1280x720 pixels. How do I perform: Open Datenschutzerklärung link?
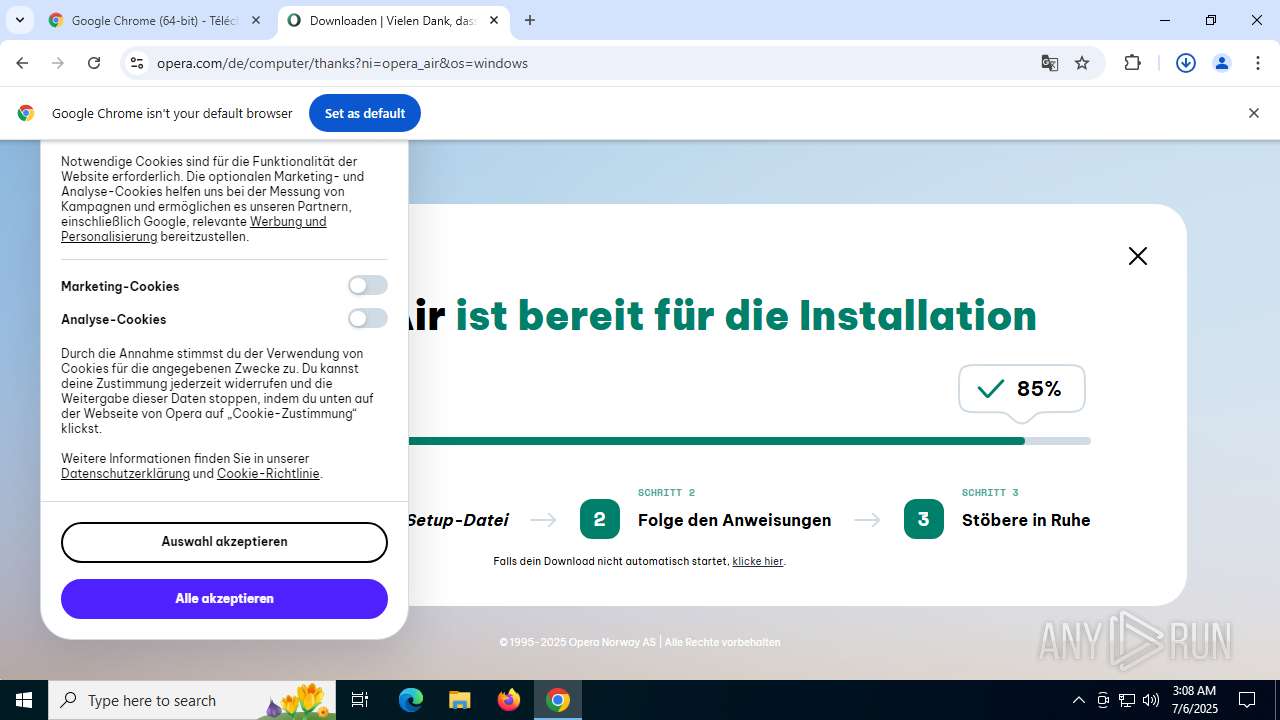tap(125, 474)
